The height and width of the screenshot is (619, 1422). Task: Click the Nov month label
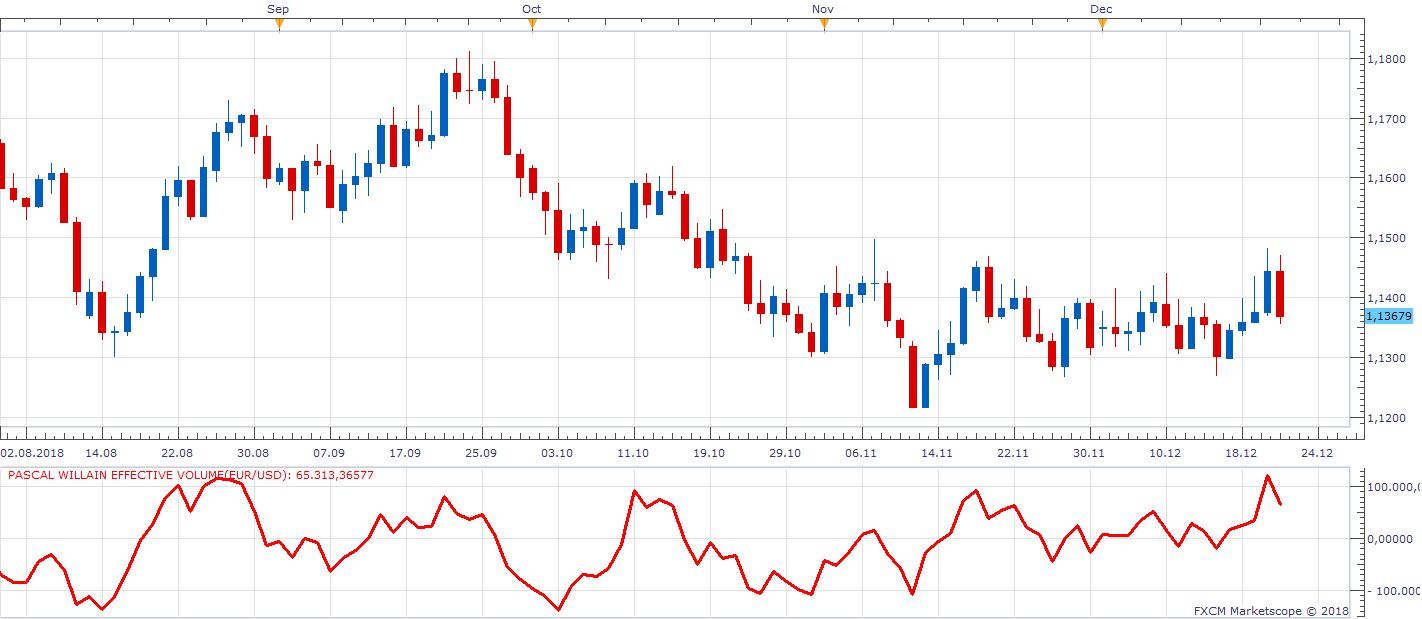823,9
